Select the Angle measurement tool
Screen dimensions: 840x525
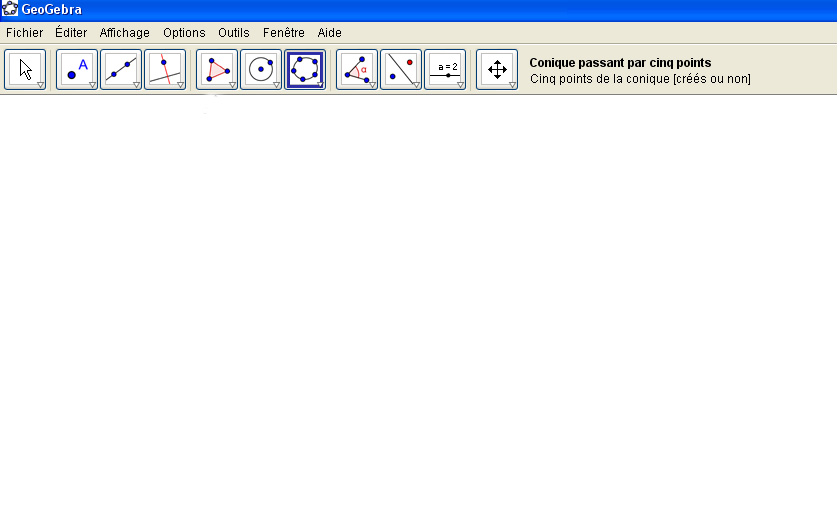[356, 69]
